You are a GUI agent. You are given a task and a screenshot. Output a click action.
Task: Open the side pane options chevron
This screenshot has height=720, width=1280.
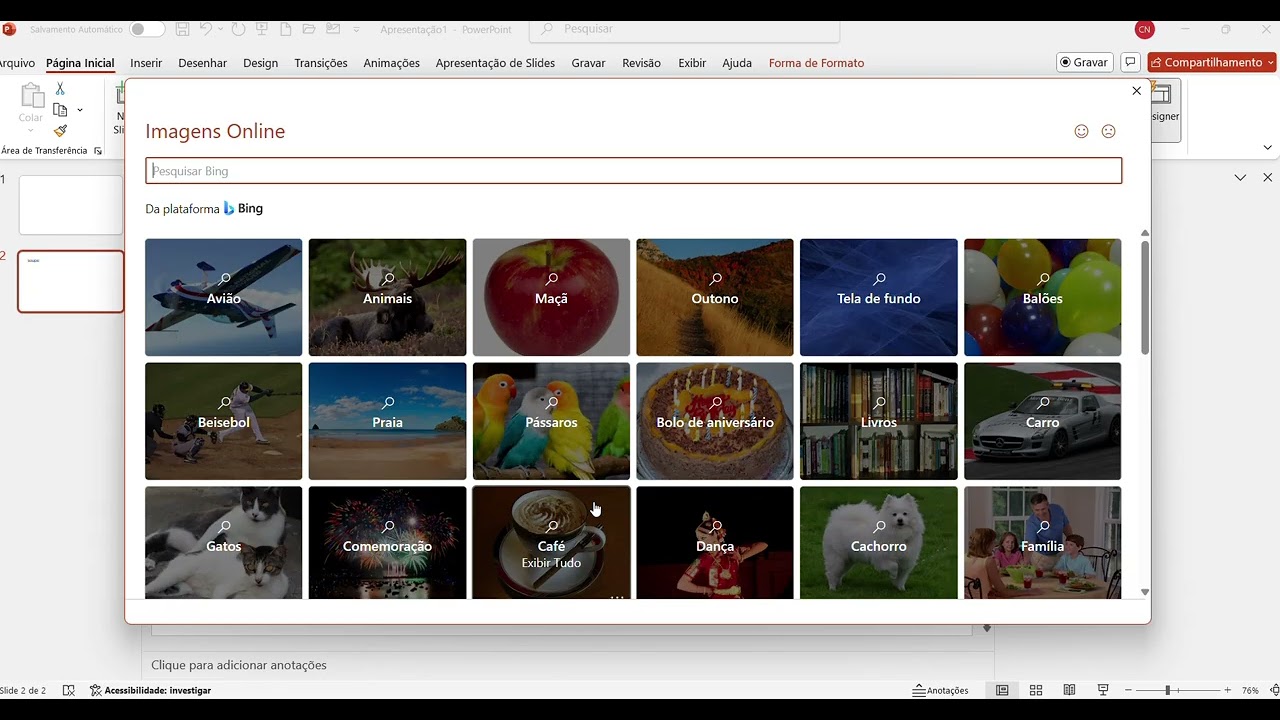(x=1240, y=177)
